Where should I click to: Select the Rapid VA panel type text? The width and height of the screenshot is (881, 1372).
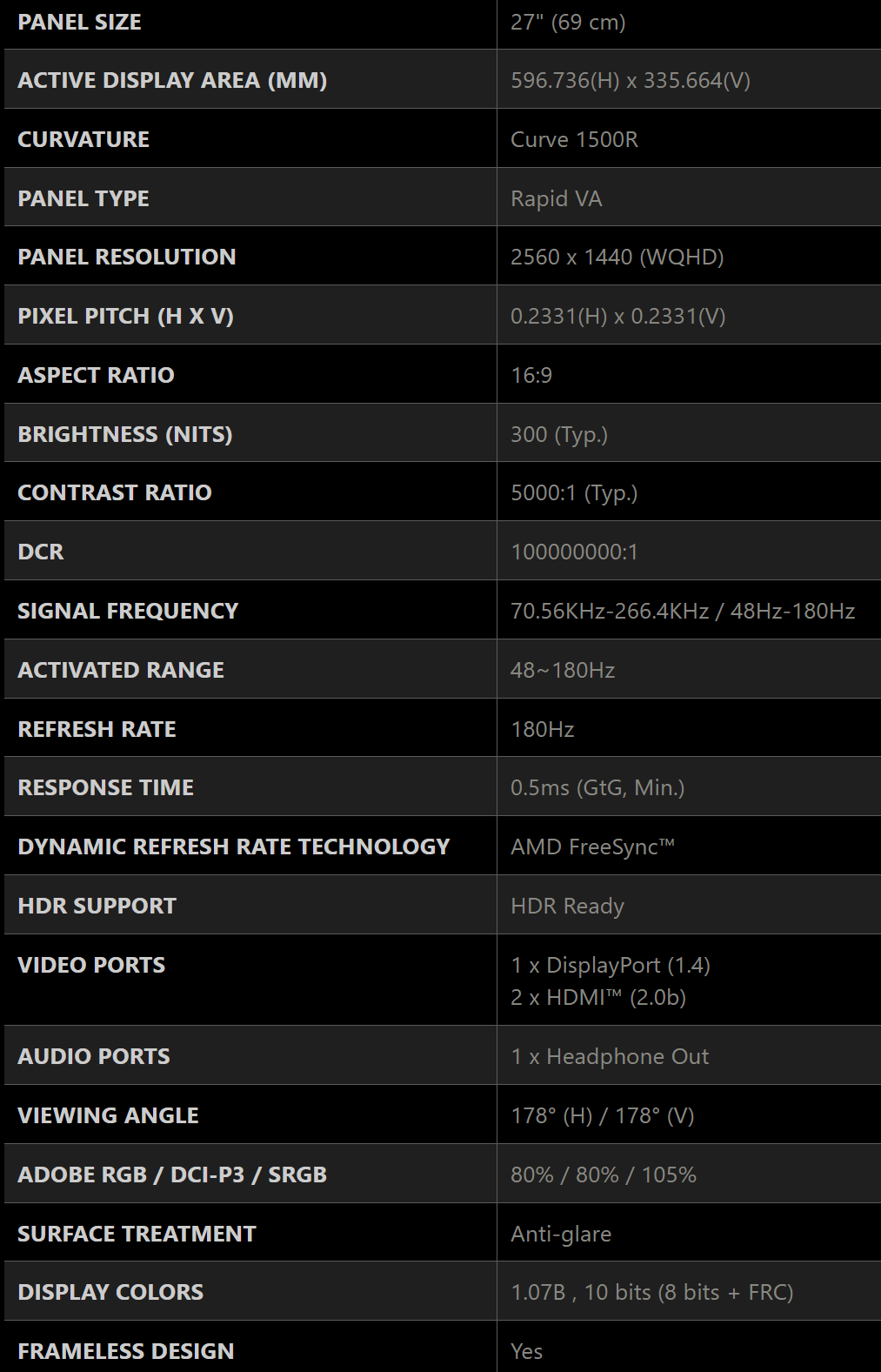[557, 198]
